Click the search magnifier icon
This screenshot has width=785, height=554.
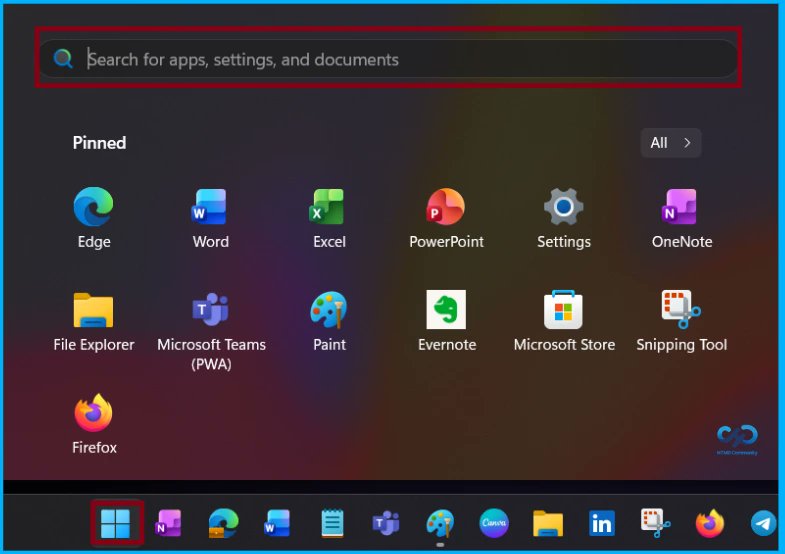(63, 59)
